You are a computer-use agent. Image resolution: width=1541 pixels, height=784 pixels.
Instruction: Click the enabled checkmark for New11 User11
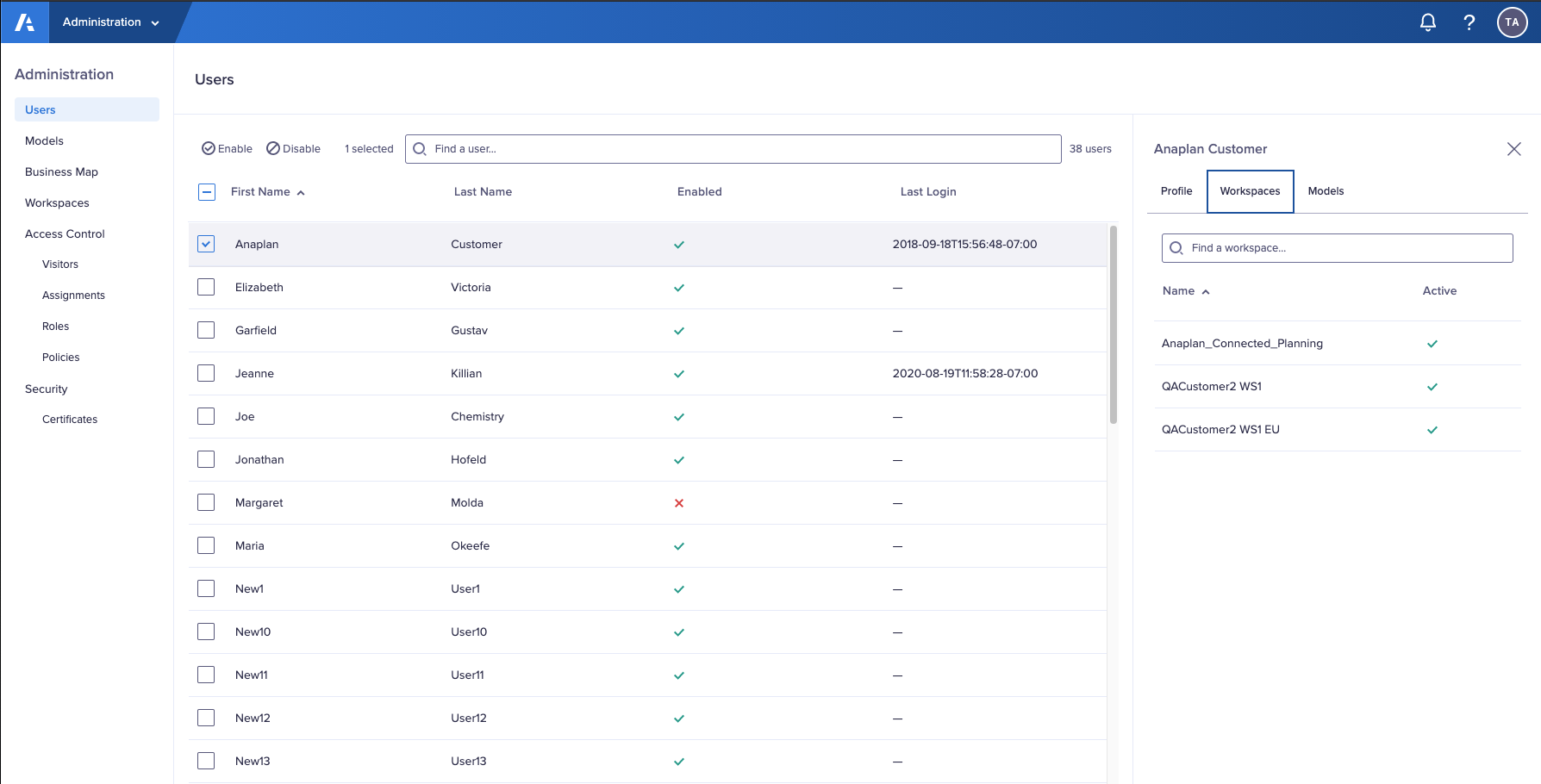click(x=679, y=675)
